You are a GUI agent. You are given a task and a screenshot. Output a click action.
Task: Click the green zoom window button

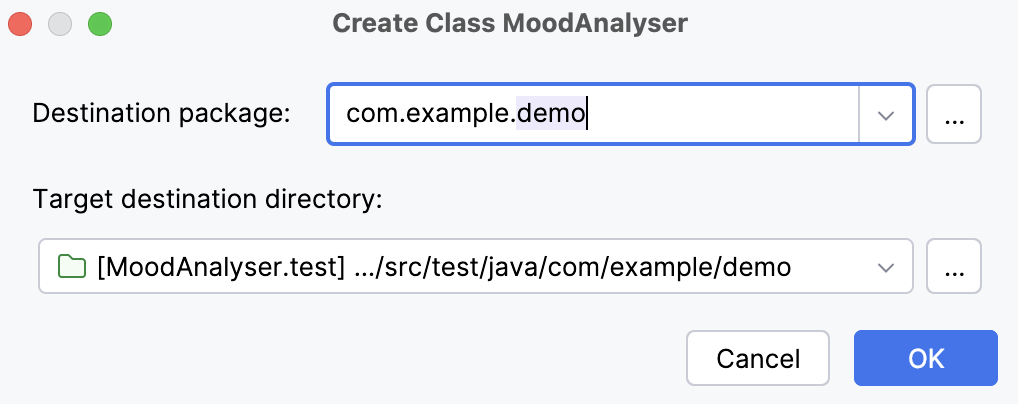[x=99, y=23]
